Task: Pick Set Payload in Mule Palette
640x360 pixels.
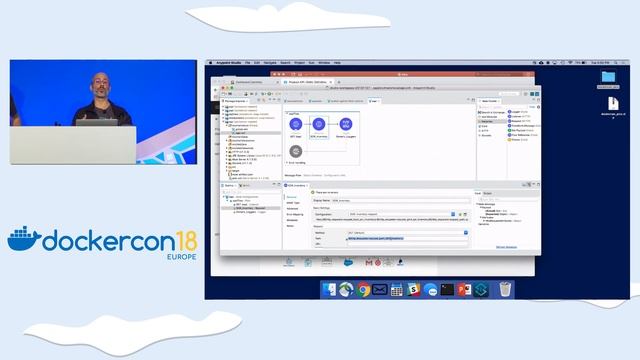Action: tap(520, 130)
